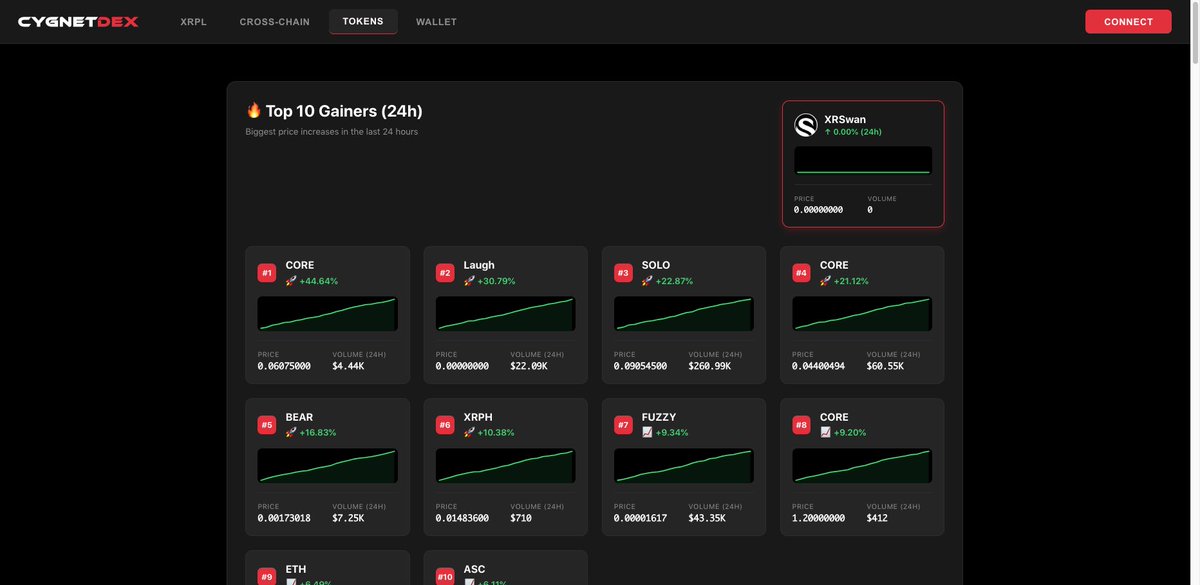1200x585 pixels.
Task: Click the volume value $43.35K
Action: tap(707, 518)
